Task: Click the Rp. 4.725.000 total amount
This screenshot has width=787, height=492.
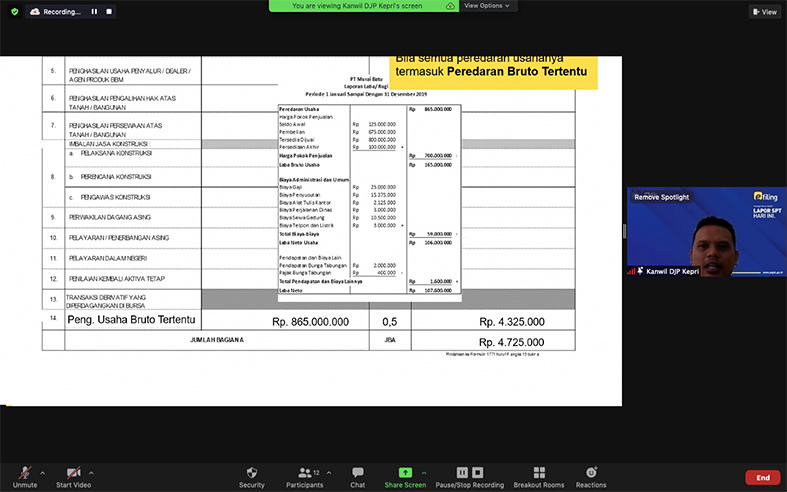Action: click(x=511, y=342)
